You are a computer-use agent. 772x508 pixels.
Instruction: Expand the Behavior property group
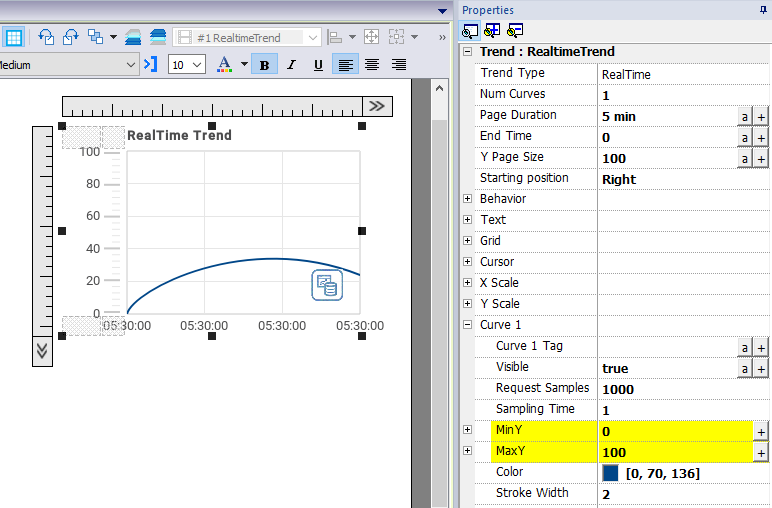pos(467,199)
